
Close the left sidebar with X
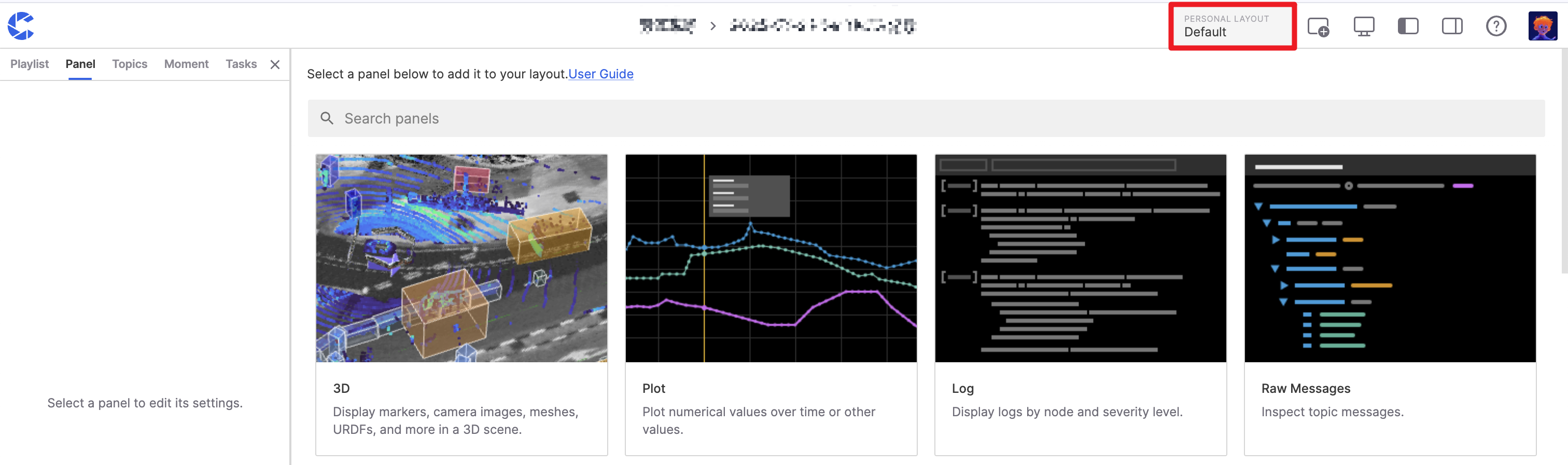pyautogui.click(x=275, y=64)
